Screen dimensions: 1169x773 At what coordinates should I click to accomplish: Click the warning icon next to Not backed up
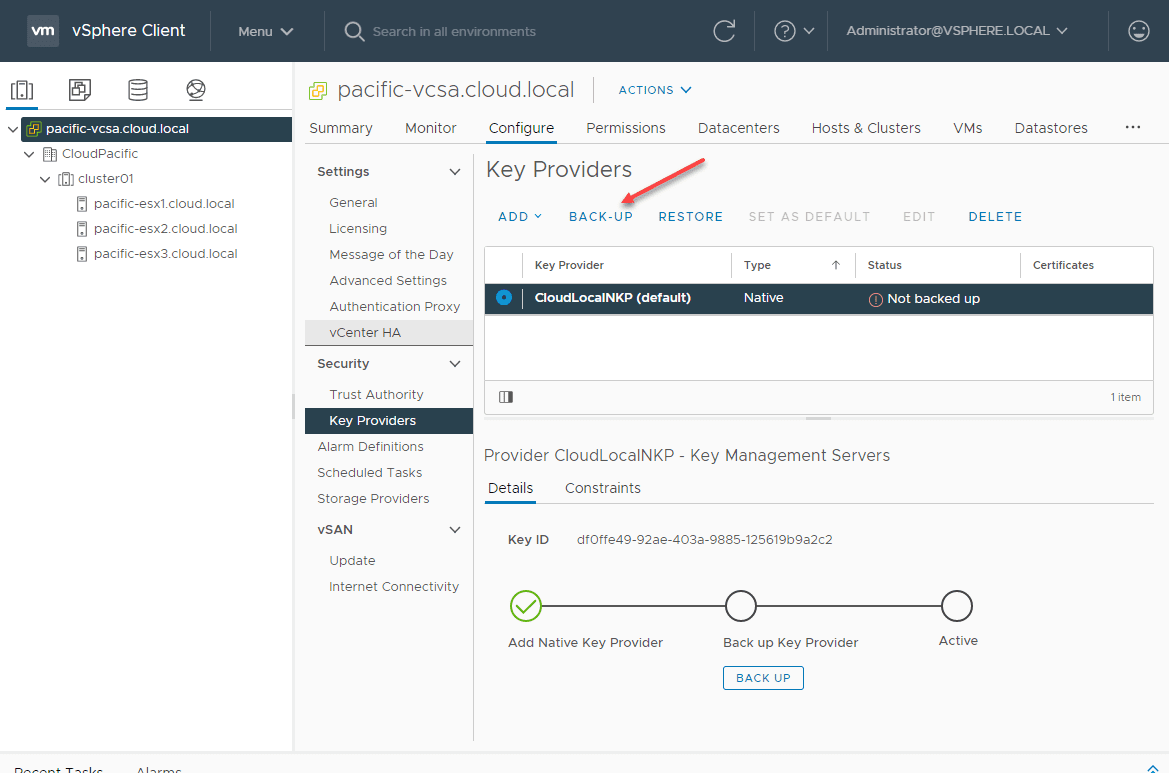[x=874, y=297]
